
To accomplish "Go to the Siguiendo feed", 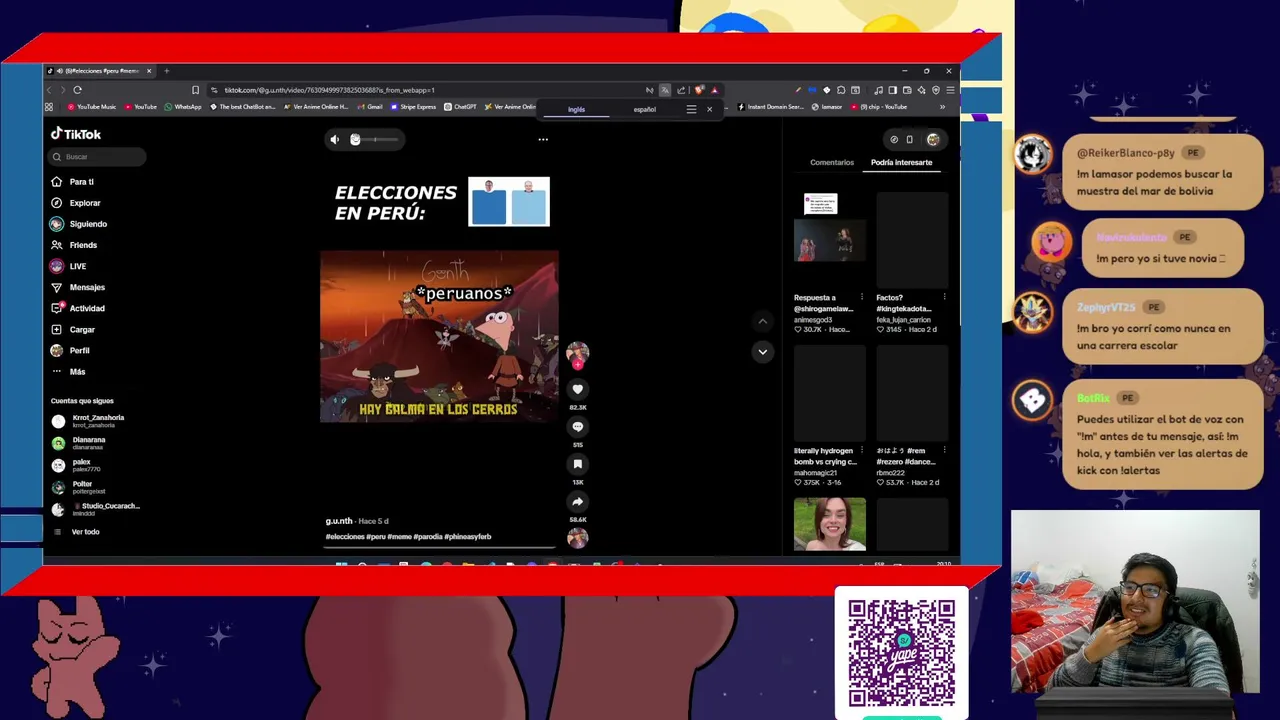I will coord(79,224).
